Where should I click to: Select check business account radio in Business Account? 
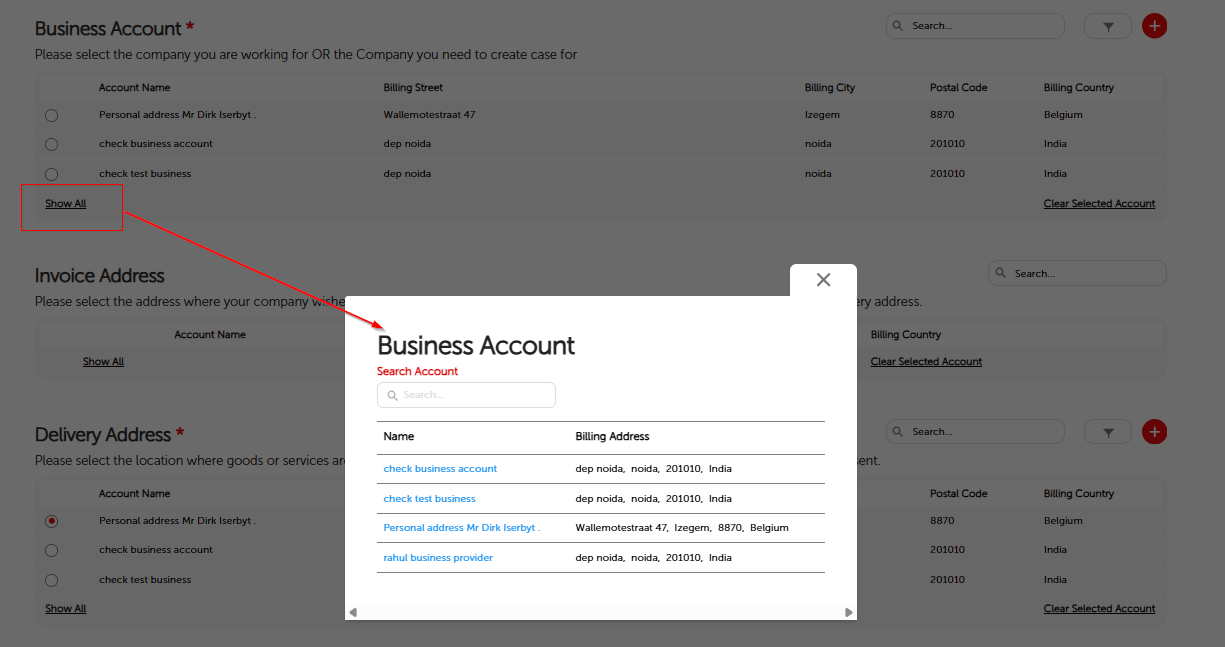(x=52, y=145)
